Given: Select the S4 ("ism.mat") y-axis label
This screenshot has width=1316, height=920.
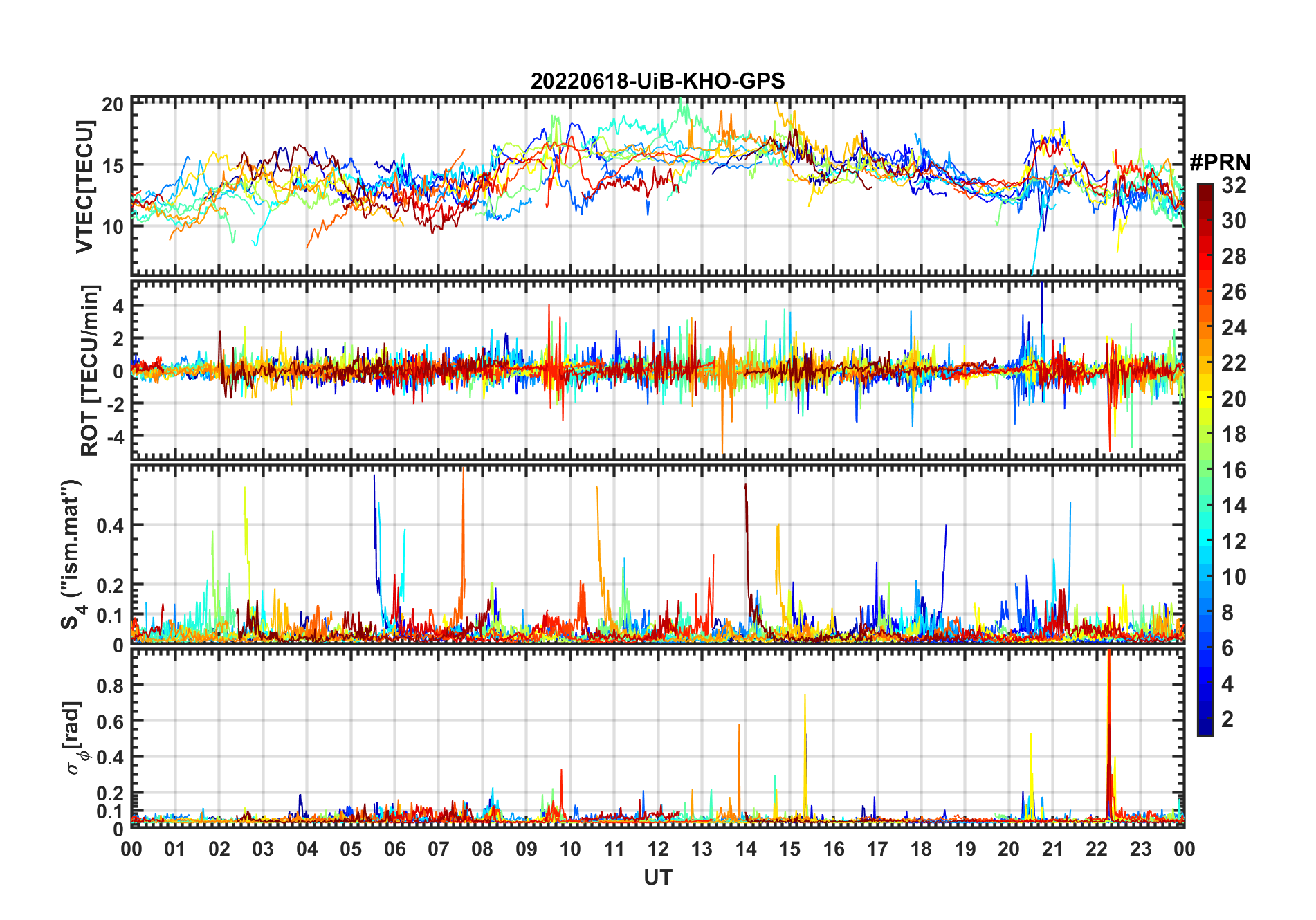Looking at the screenshot, I should coord(71,554).
